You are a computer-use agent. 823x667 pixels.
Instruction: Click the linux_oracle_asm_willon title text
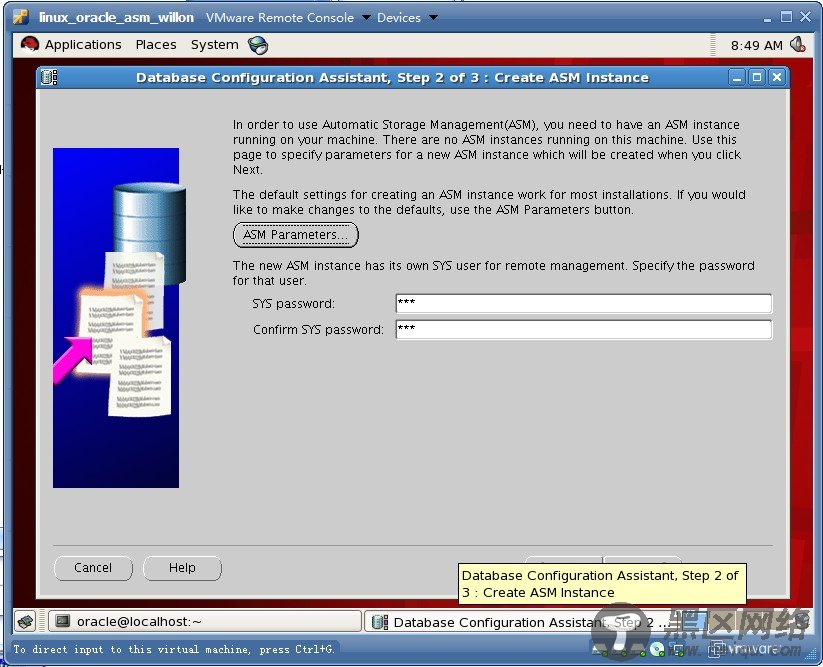click(117, 17)
